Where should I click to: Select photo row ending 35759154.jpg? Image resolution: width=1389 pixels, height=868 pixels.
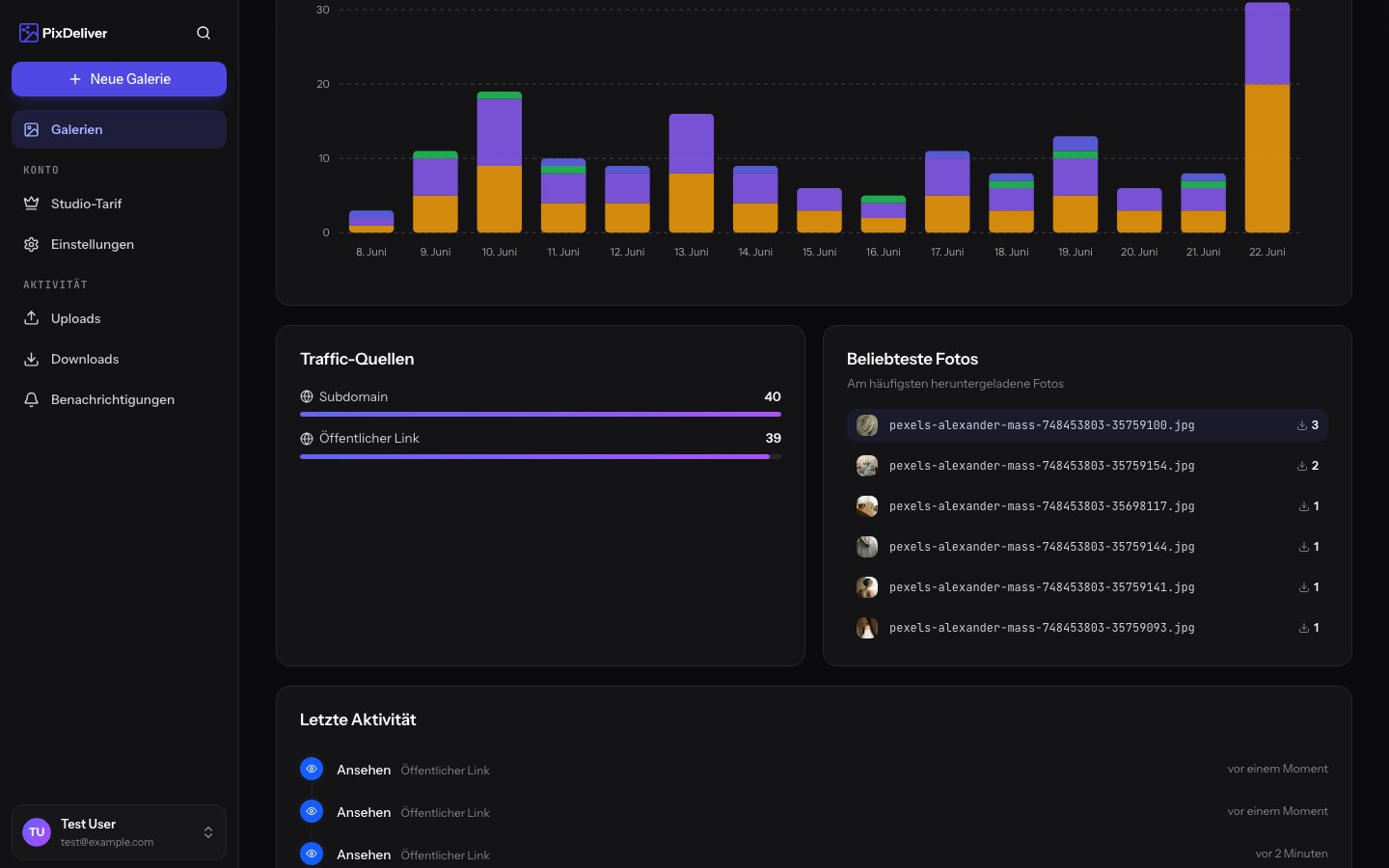tap(1087, 466)
